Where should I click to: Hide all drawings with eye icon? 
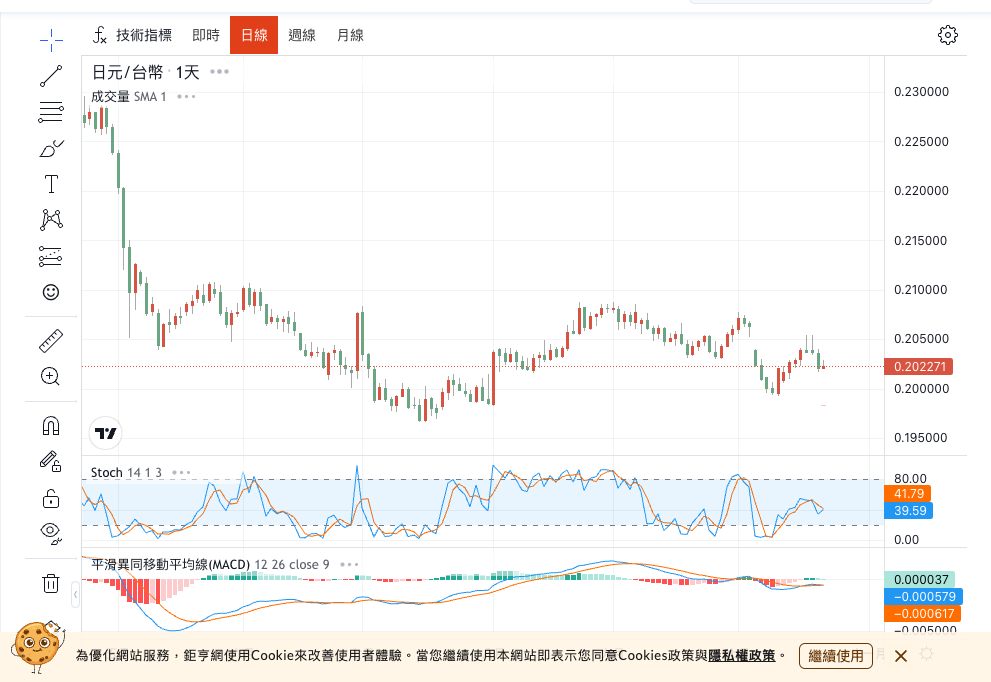(51, 531)
